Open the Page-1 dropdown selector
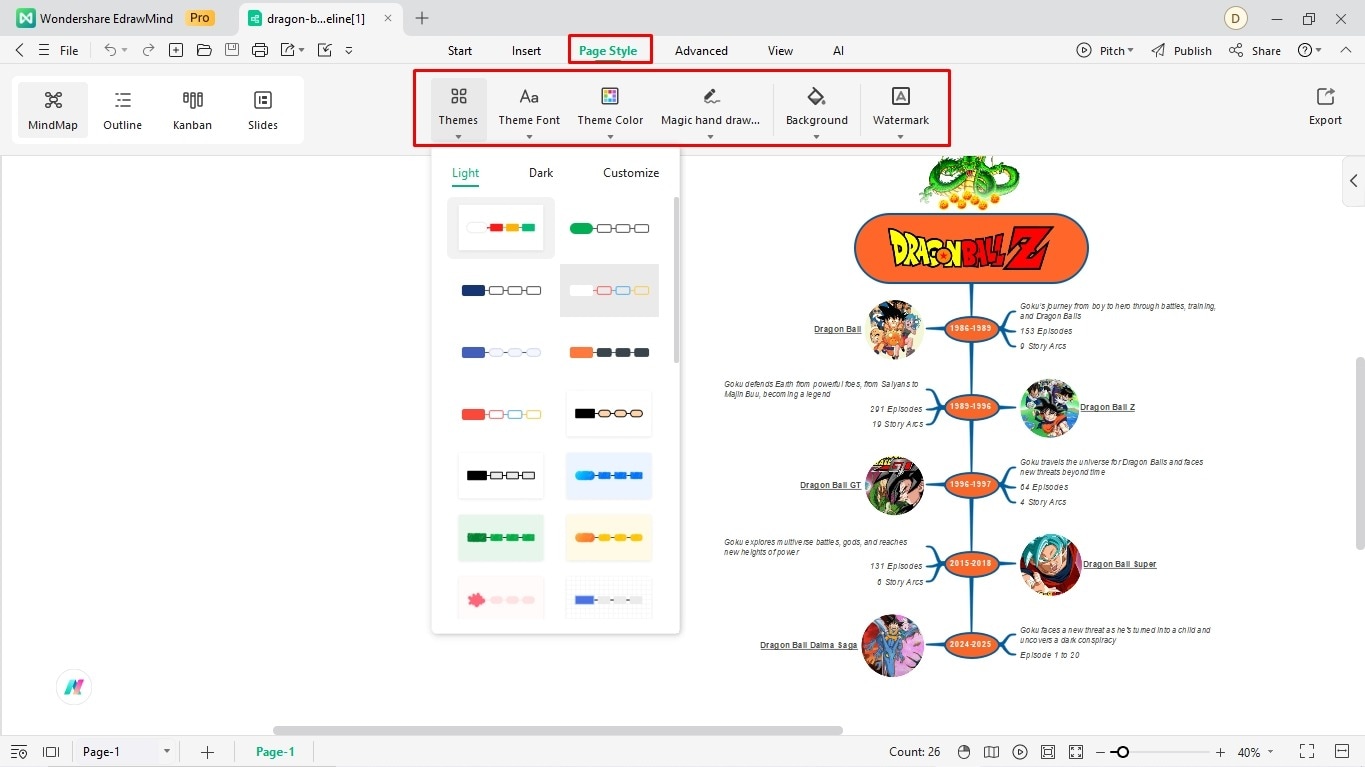The height and width of the screenshot is (767, 1365). click(x=125, y=752)
